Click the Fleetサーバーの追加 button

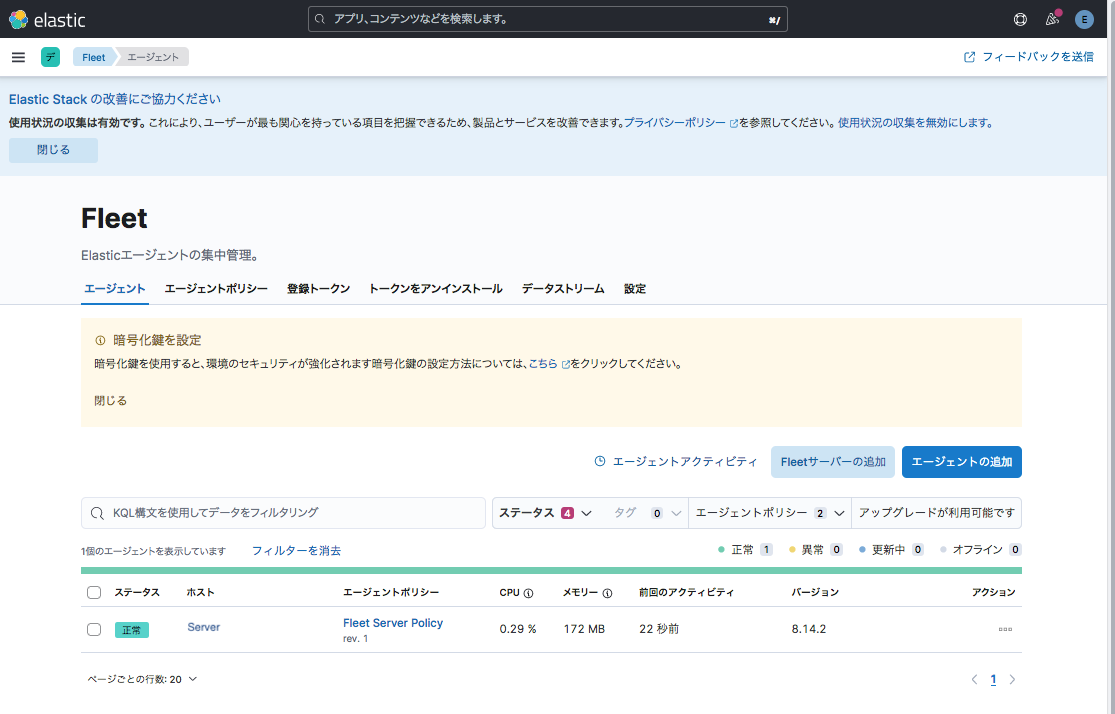832,462
